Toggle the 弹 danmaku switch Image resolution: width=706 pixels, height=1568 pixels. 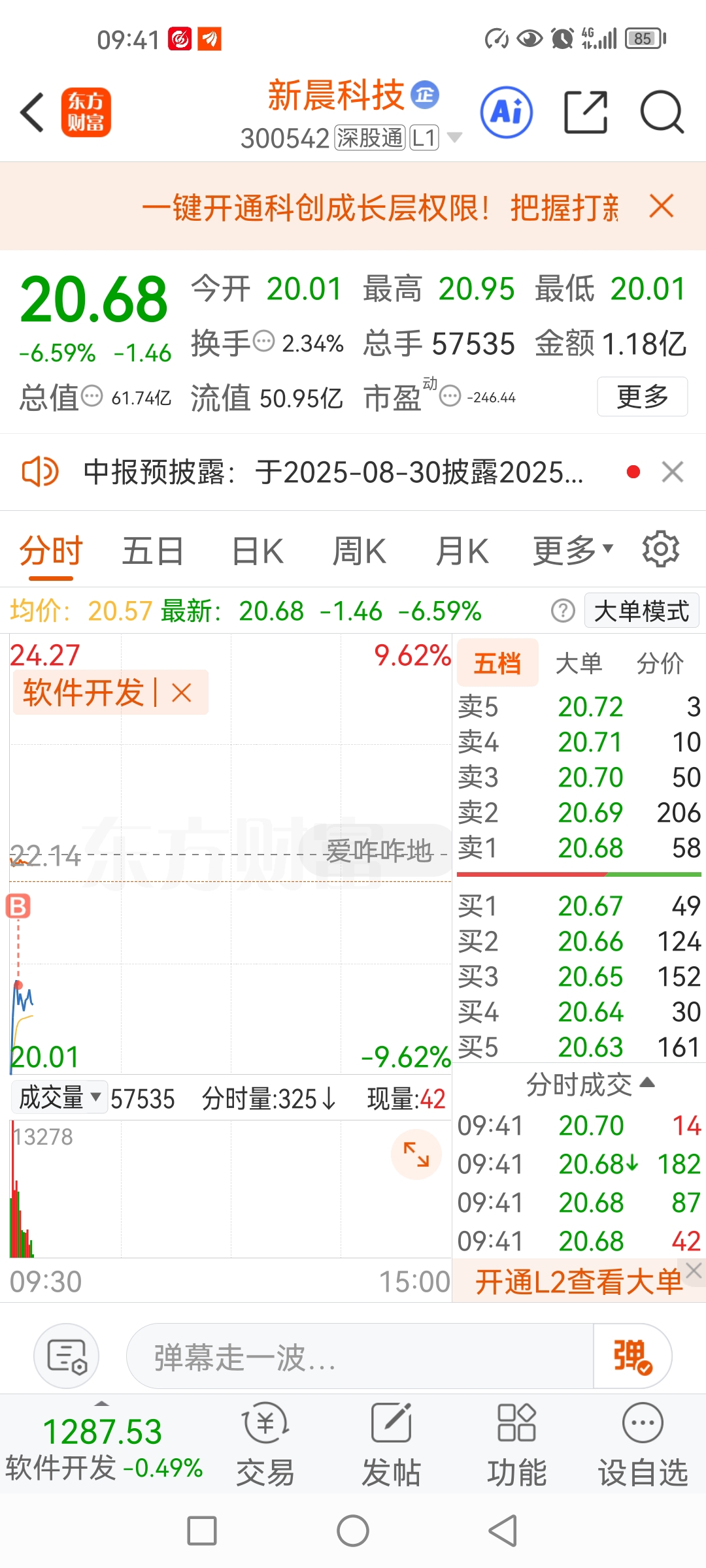pos(632,1356)
